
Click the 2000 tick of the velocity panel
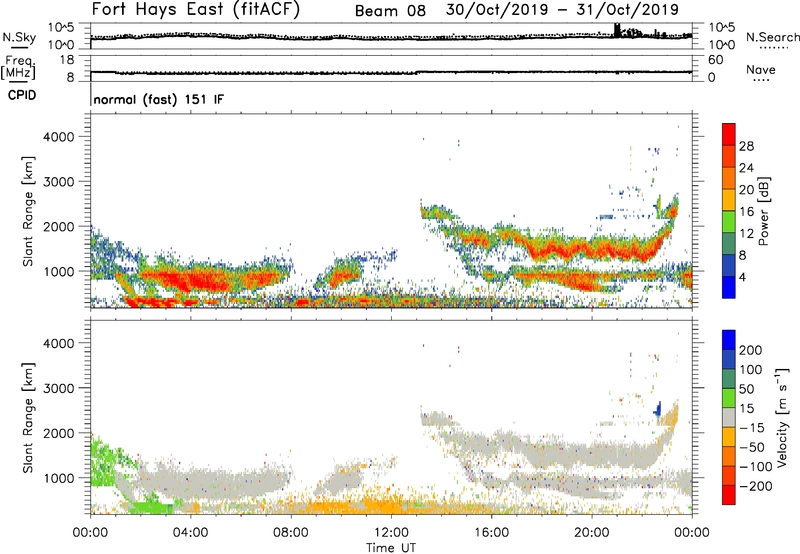click(58, 433)
